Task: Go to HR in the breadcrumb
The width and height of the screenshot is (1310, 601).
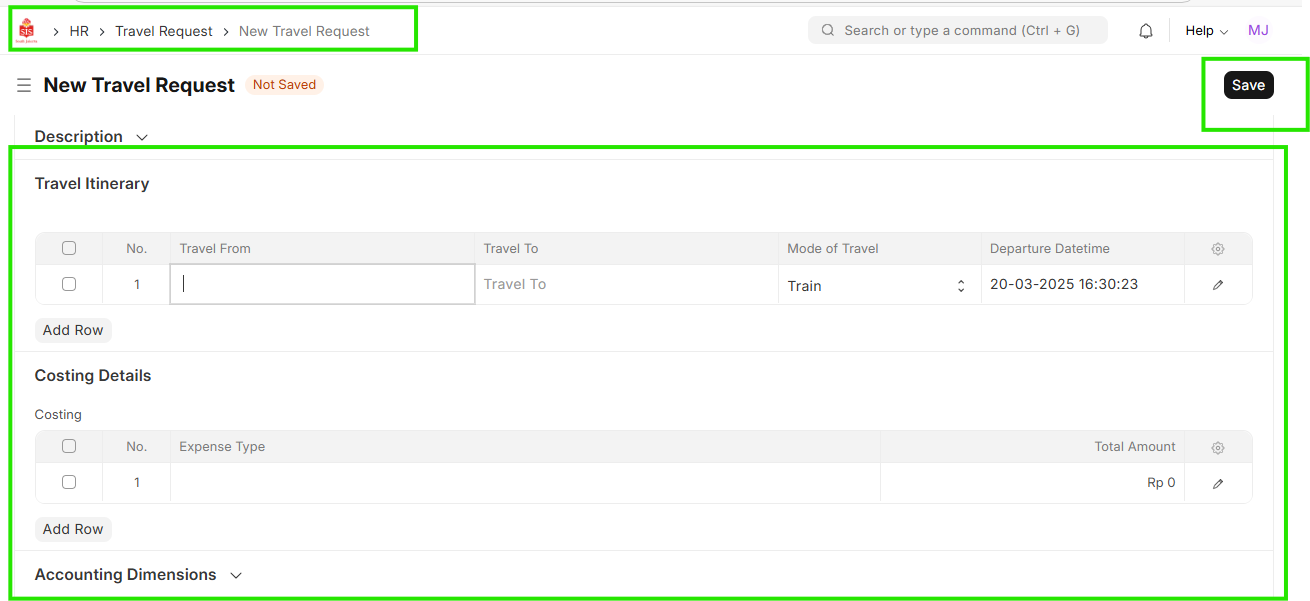Action: (79, 31)
